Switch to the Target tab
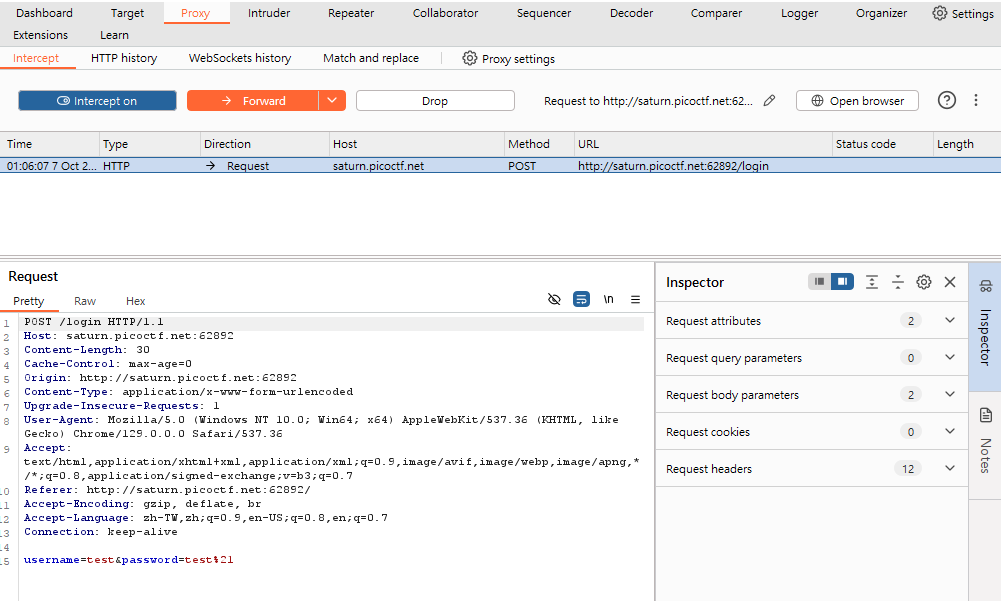1001x601 pixels. click(127, 13)
